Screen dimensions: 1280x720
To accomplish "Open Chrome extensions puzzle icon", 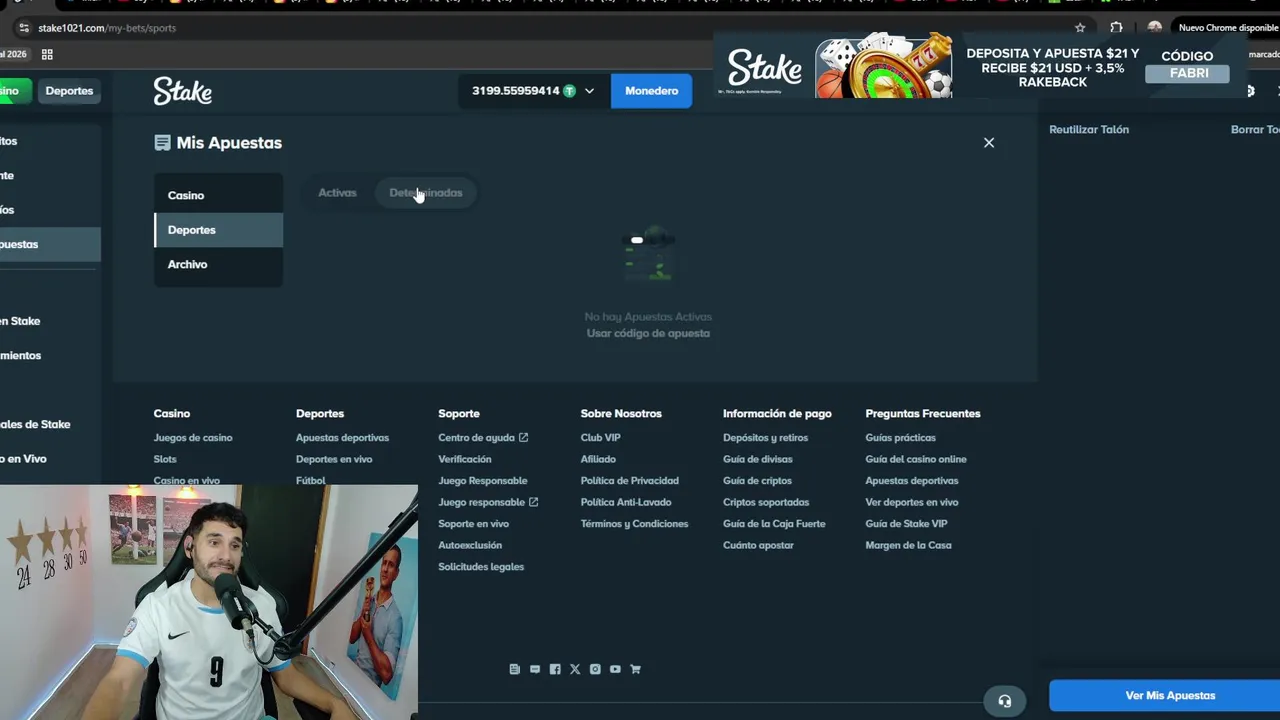I will click(x=1116, y=28).
